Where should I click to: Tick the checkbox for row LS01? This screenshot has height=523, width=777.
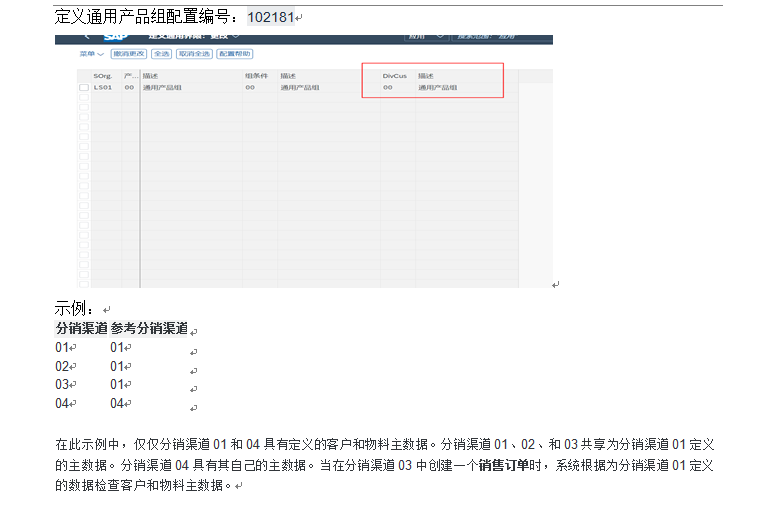click(x=84, y=88)
